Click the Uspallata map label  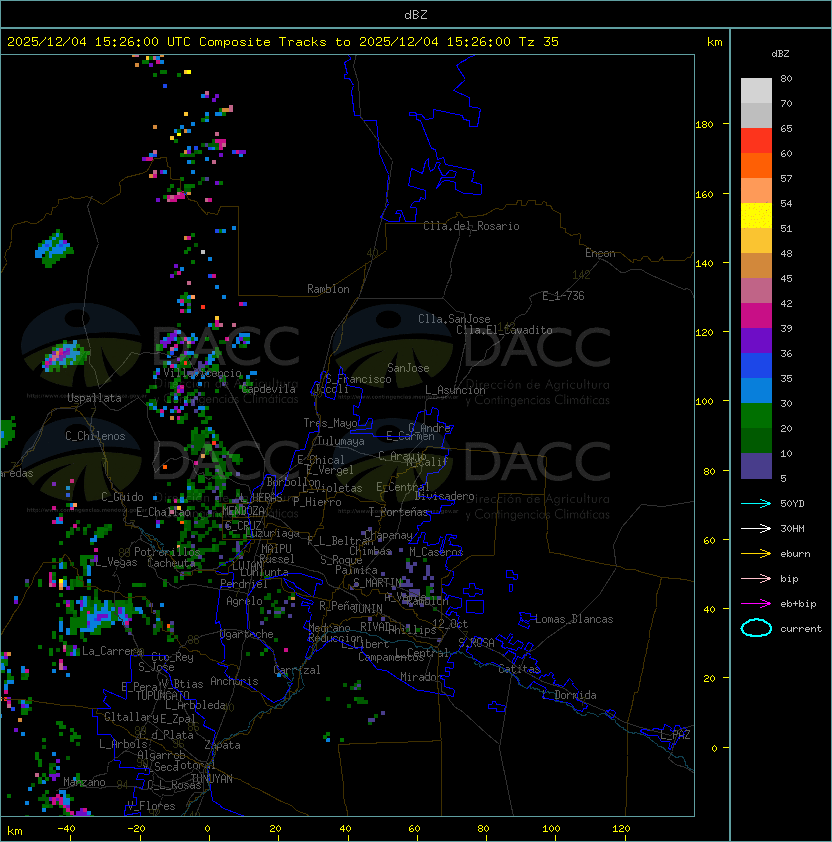94,398
